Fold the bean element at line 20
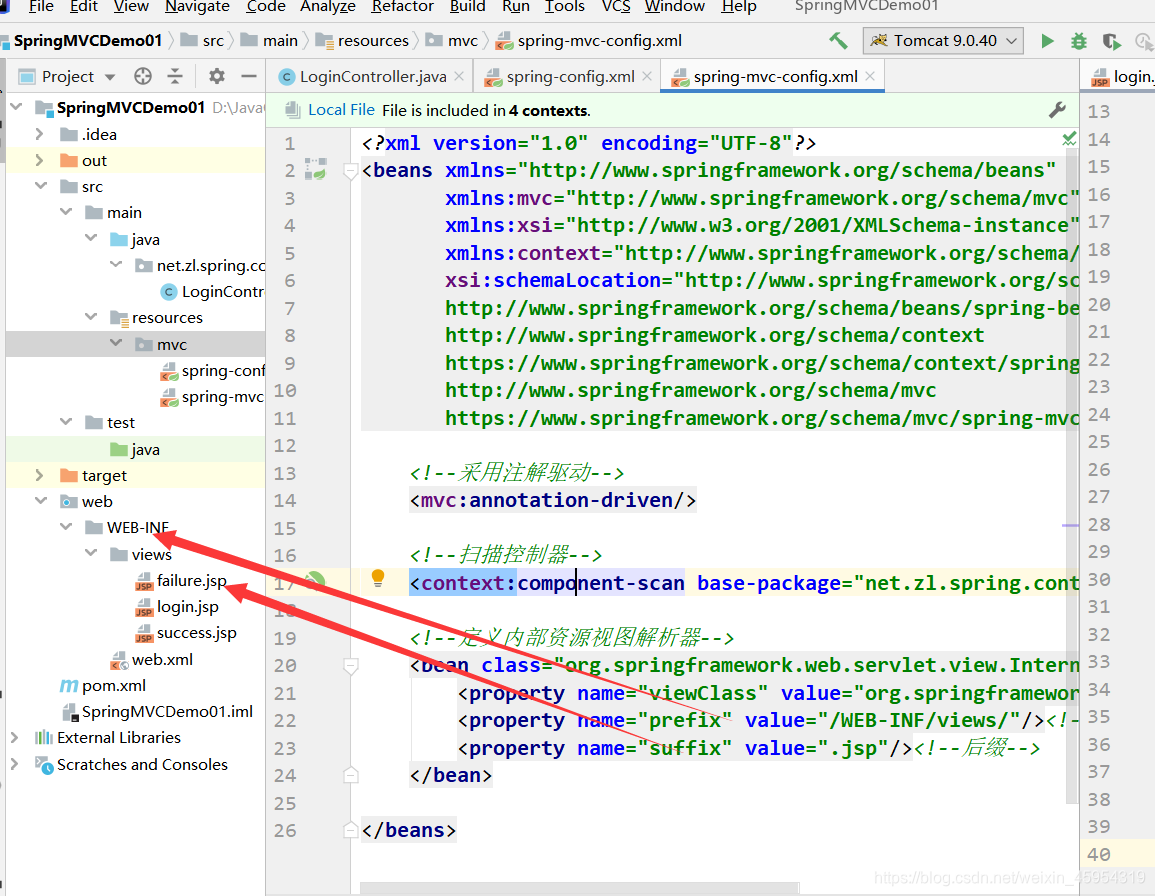 [351, 666]
